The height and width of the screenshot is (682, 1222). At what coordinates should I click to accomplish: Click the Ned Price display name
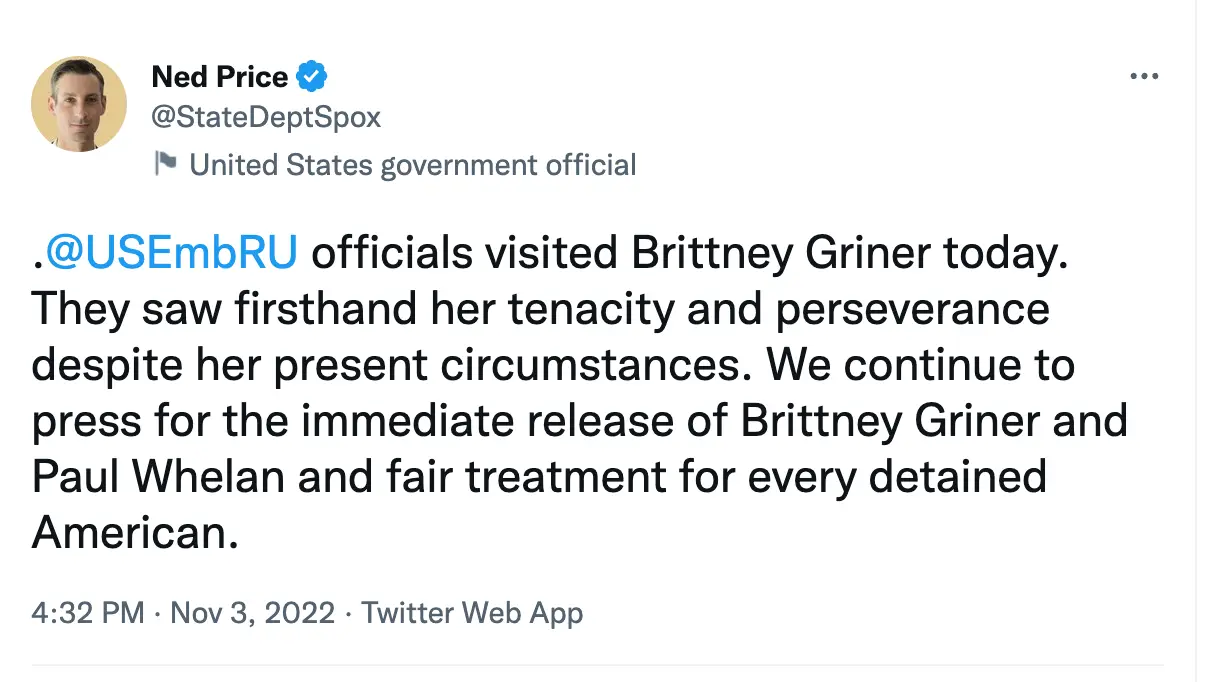[219, 76]
